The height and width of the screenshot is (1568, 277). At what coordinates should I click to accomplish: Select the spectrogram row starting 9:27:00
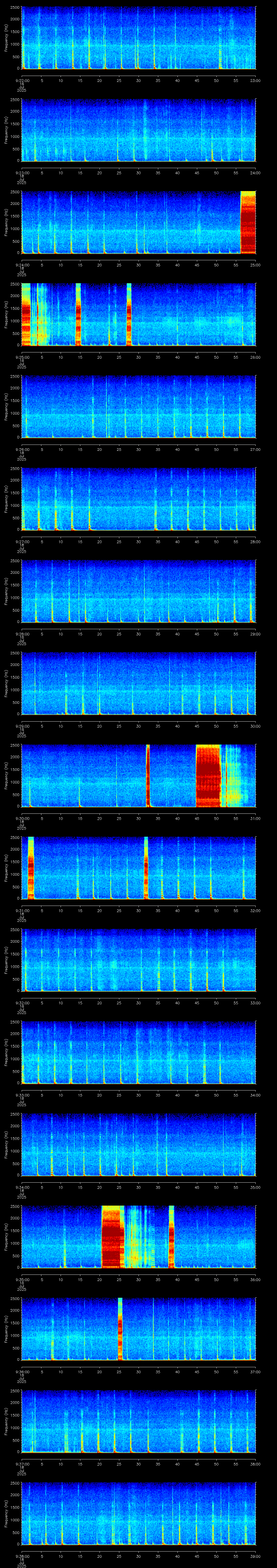(x=139, y=499)
